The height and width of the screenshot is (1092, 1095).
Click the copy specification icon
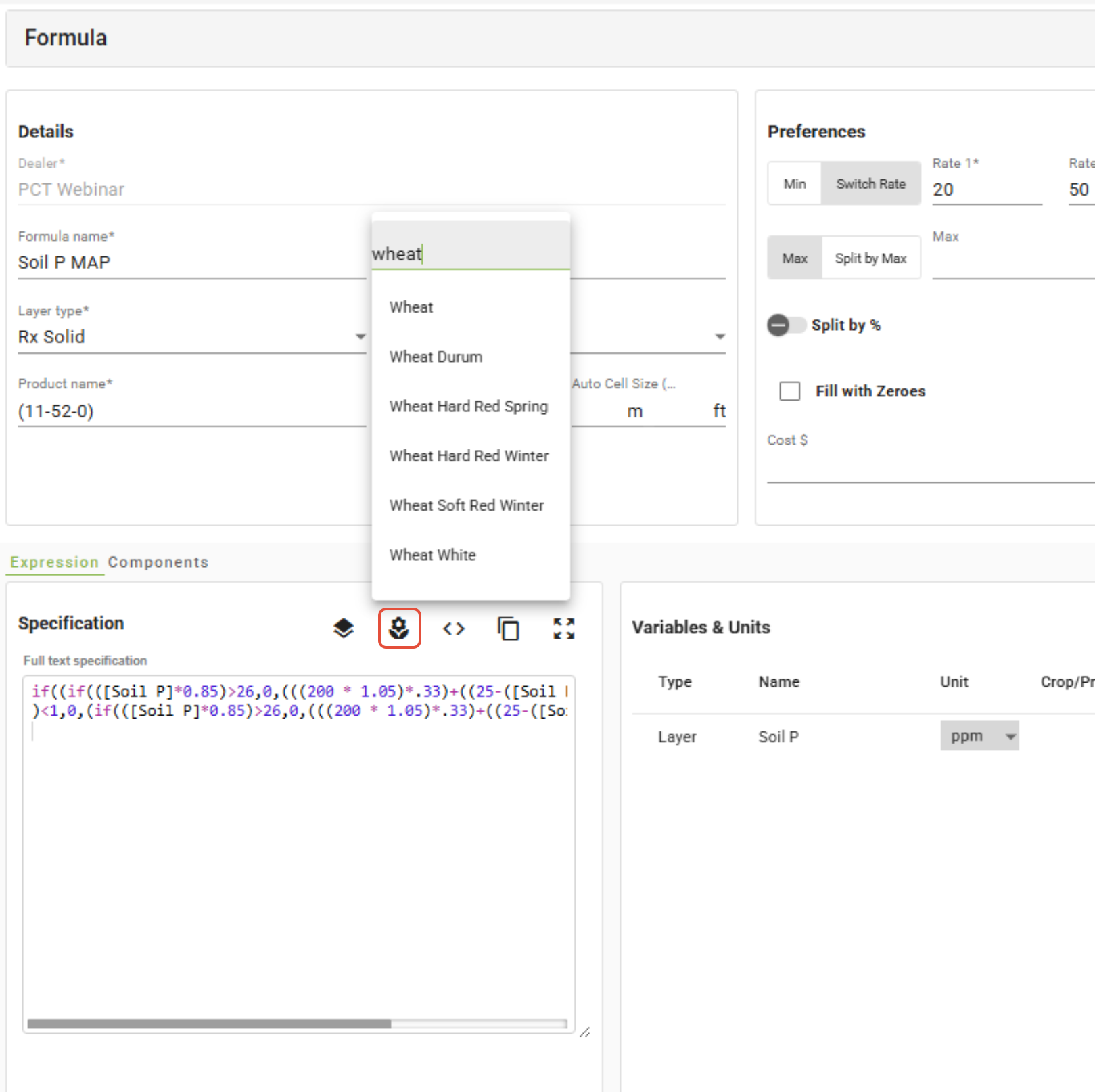click(x=509, y=629)
